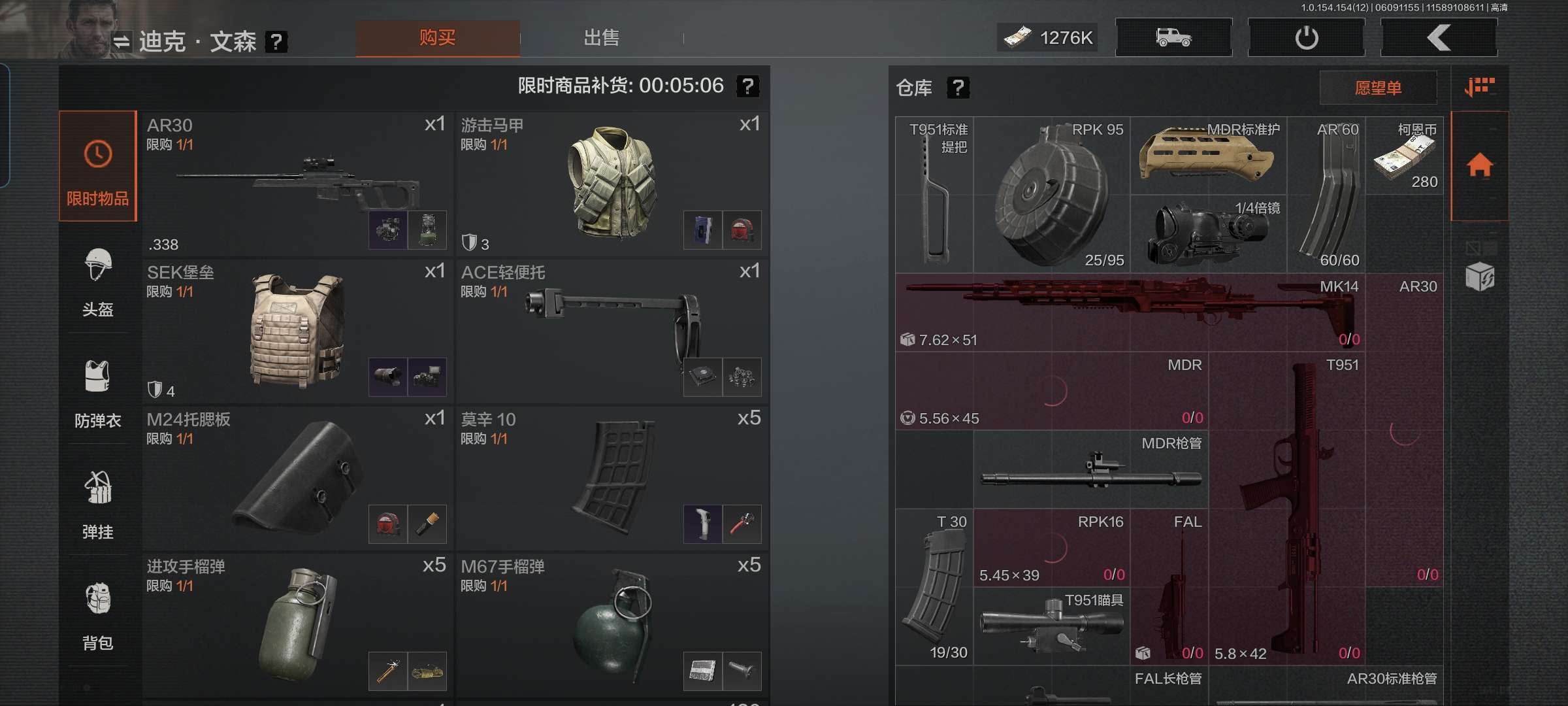1568x706 pixels.
Task: Go back with the left arrow button
Action: click(1439, 37)
